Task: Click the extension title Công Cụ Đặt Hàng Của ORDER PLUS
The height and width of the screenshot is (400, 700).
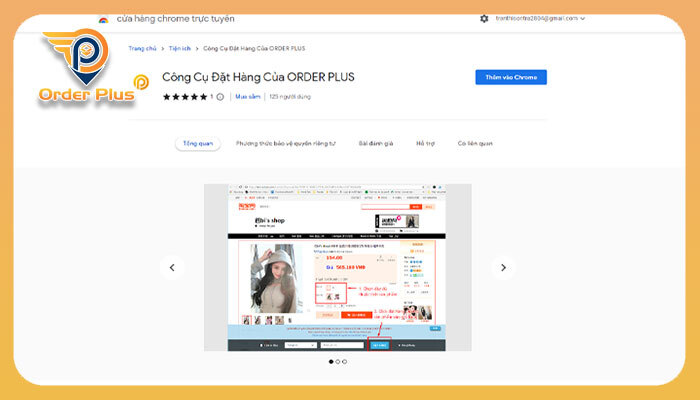Action: [258, 77]
